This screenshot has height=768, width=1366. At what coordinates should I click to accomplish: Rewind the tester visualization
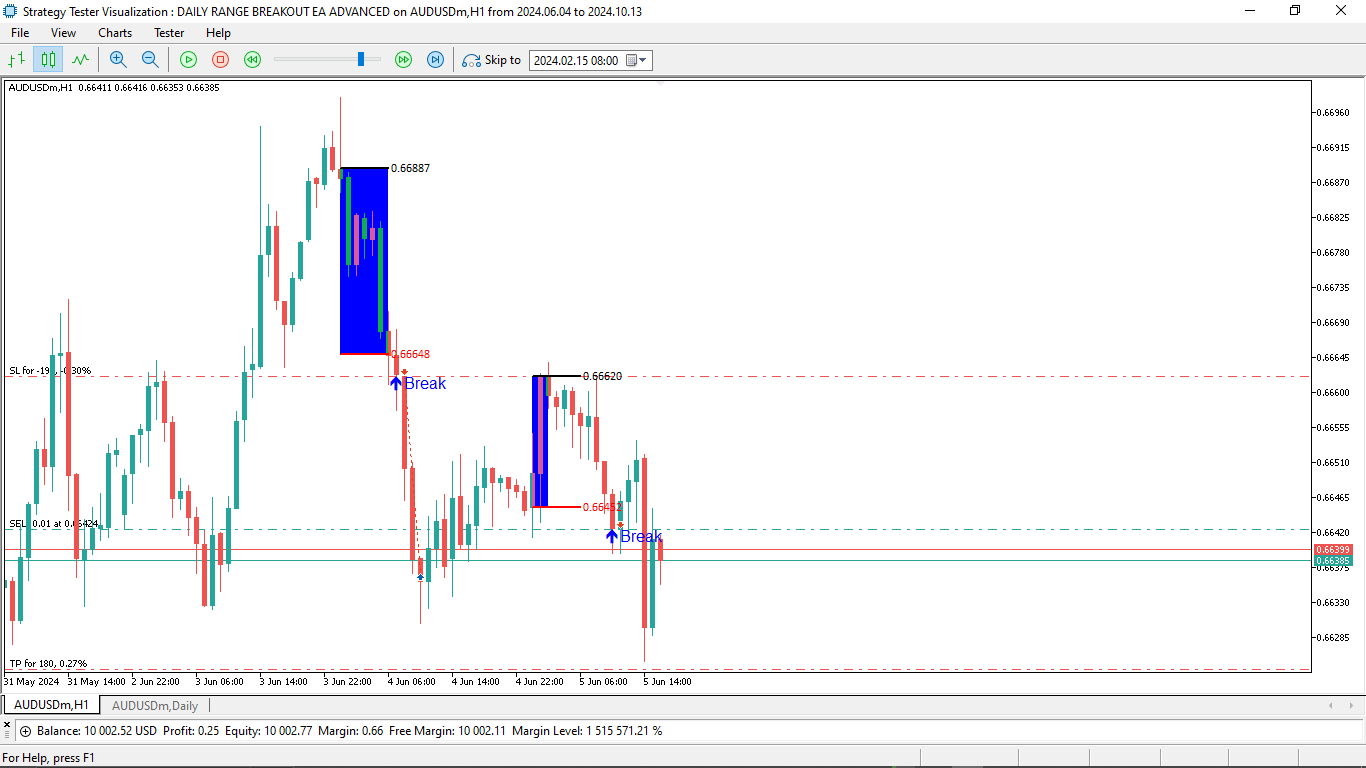click(x=252, y=60)
